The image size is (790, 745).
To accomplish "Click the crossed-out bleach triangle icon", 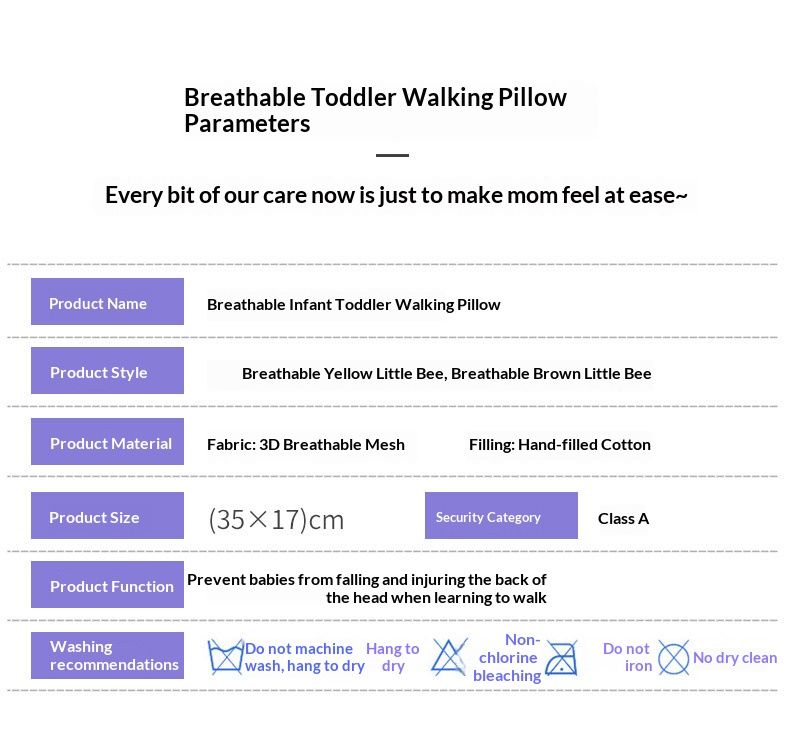I will click(449, 657).
